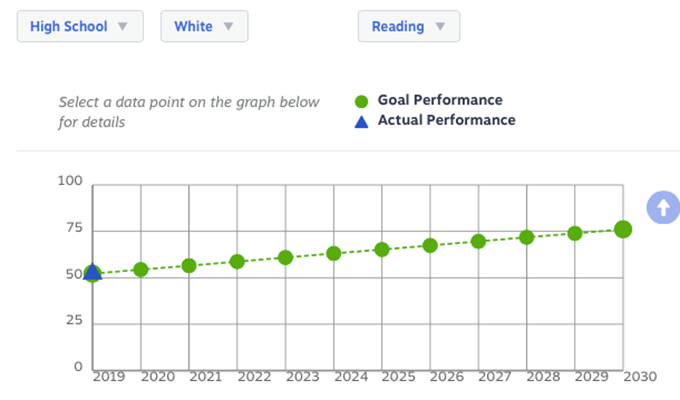Pick the 2027 goal data point
The height and width of the screenshot is (400, 680).
[x=478, y=241]
